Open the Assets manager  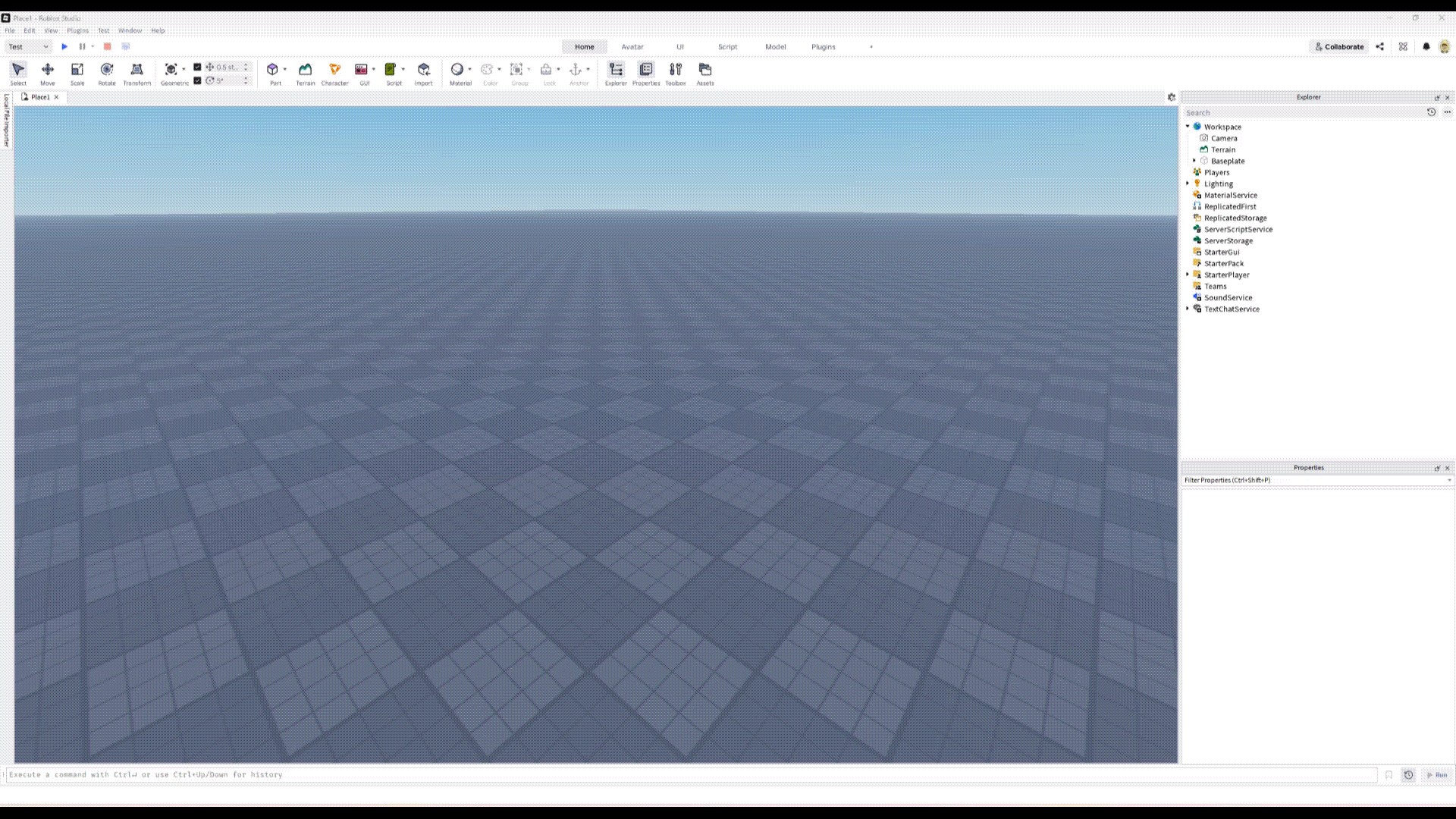tap(705, 73)
